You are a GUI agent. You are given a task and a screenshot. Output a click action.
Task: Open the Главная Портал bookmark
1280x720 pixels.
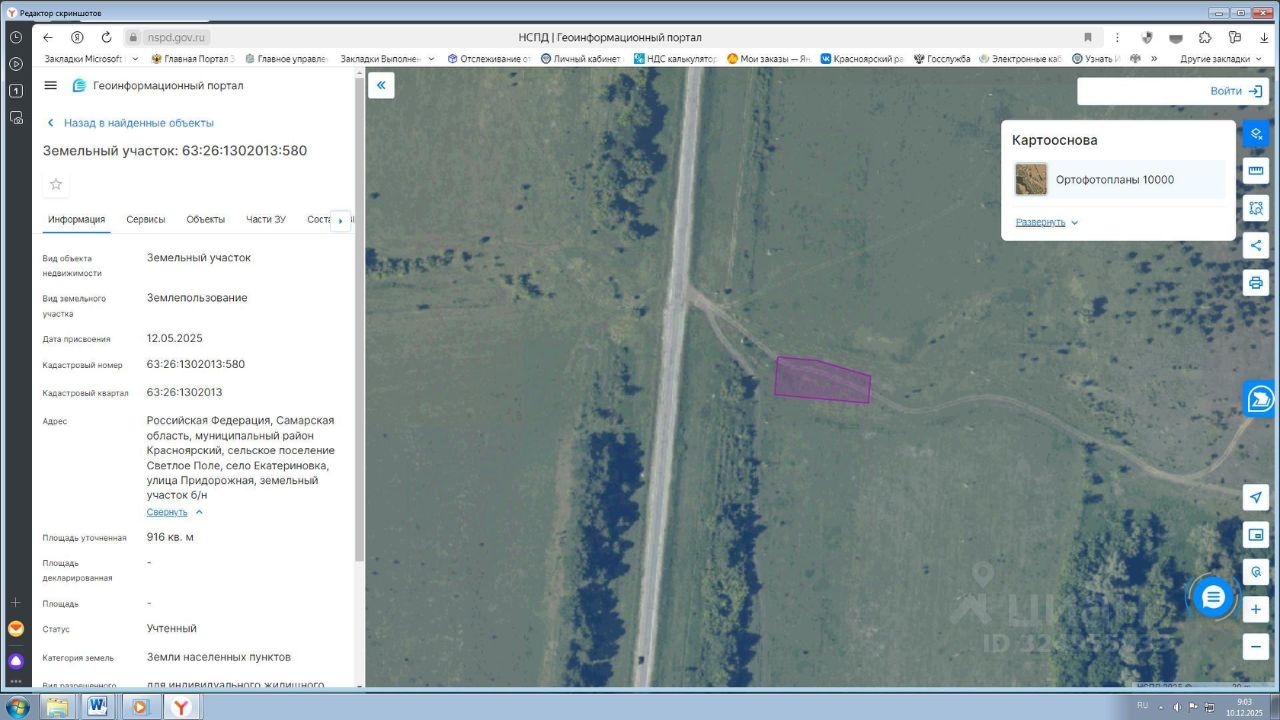coord(194,59)
